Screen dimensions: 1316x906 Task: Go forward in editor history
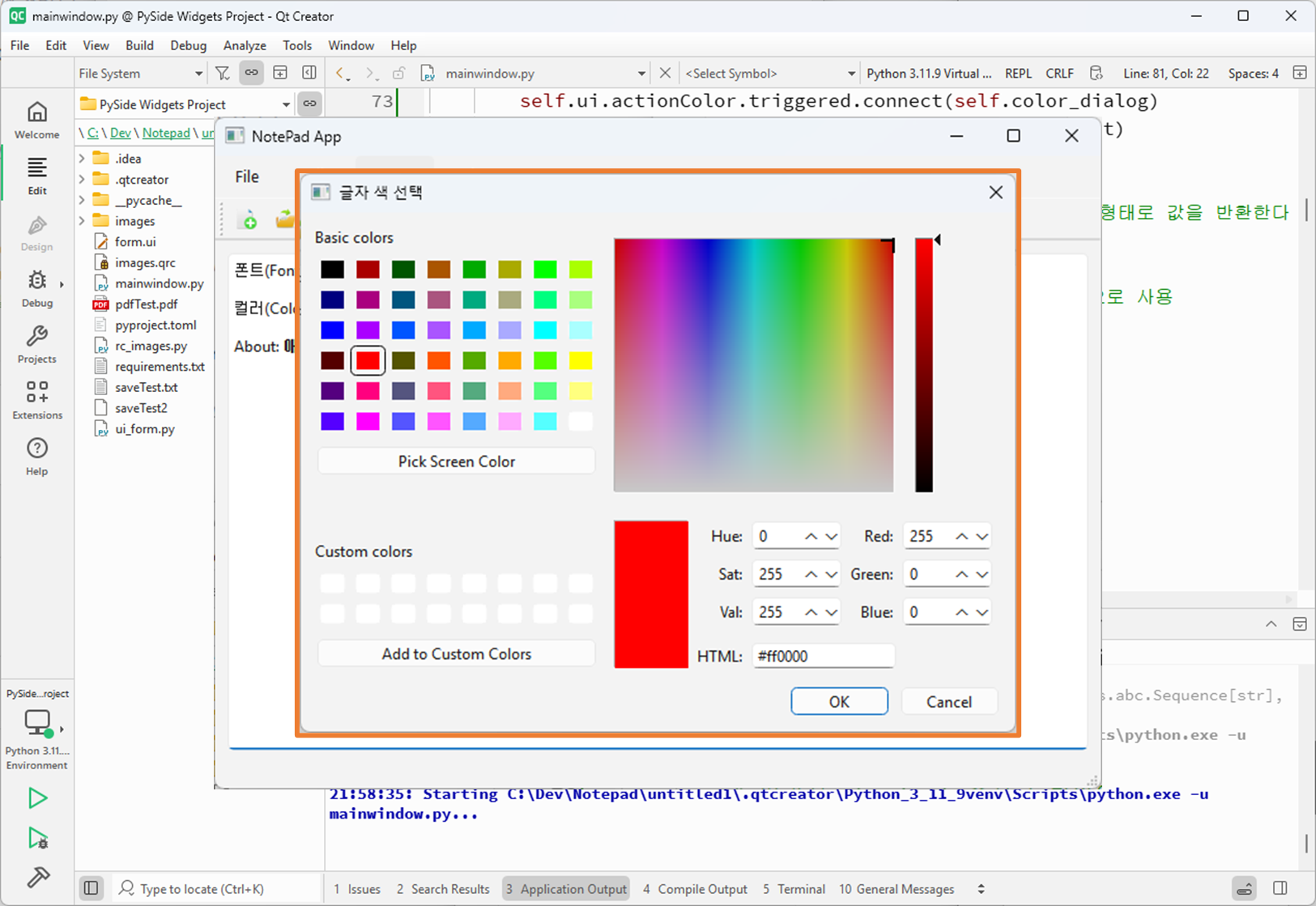[370, 73]
